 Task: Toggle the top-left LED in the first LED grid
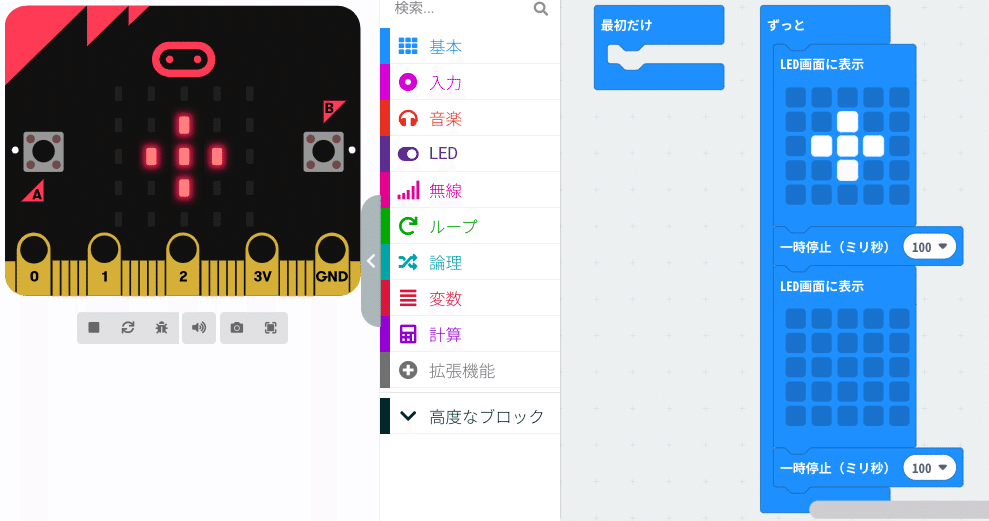pyautogui.click(x=795, y=98)
